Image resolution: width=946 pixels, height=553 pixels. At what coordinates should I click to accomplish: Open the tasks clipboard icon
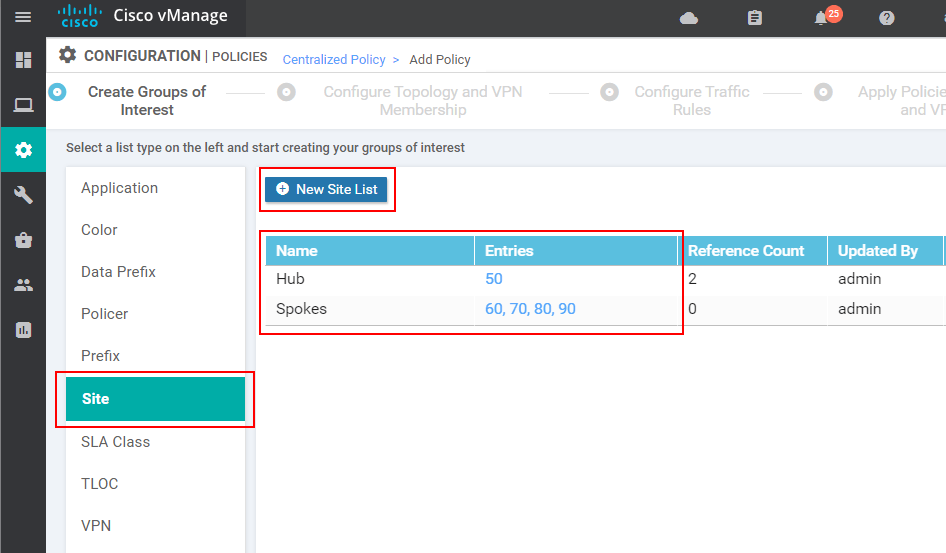coord(754,18)
